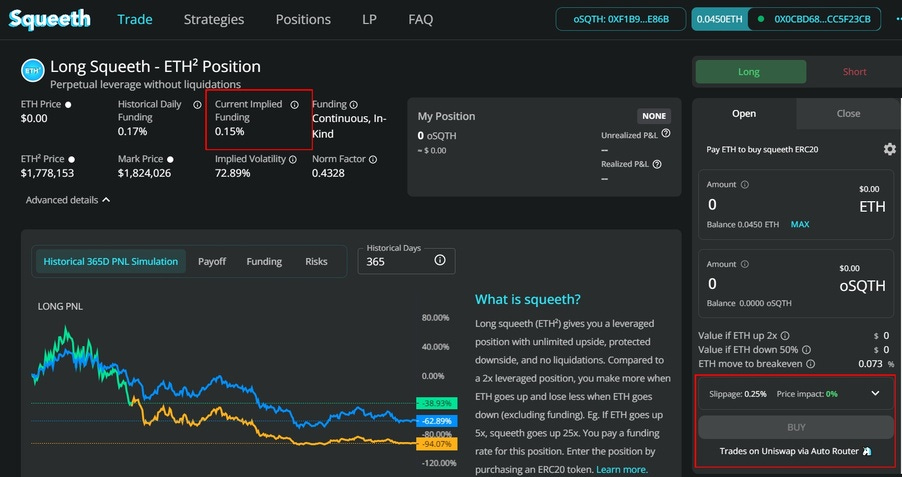Image resolution: width=902 pixels, height=477 pixels.
Task: Click the Uniswap Auto Router icon
Action: point(867,452)
